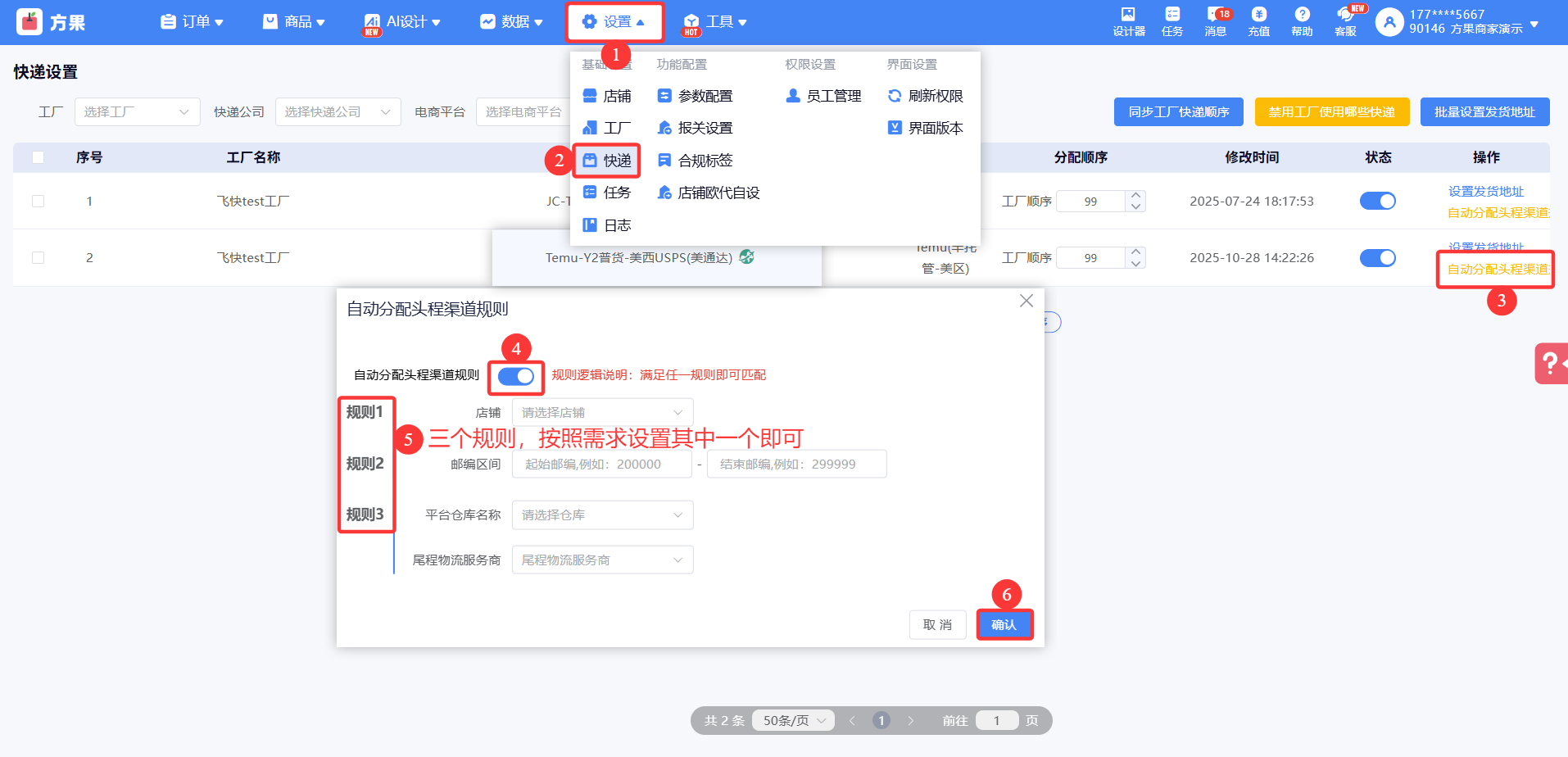The height and width of the screenshot is (757, 1568).
Task: Select 店铺 in the settings menu
Action: coord(607,96)
